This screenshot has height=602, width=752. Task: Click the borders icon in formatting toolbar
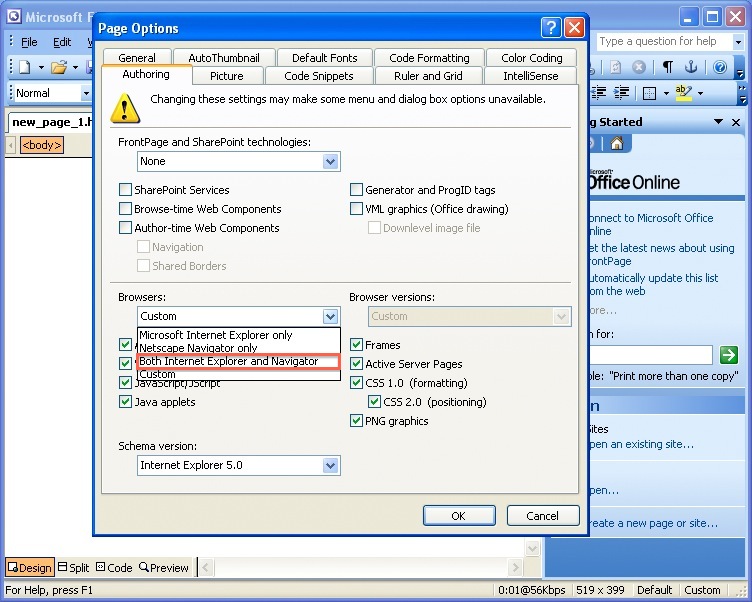pyautogui.click(x=650, y=93)
